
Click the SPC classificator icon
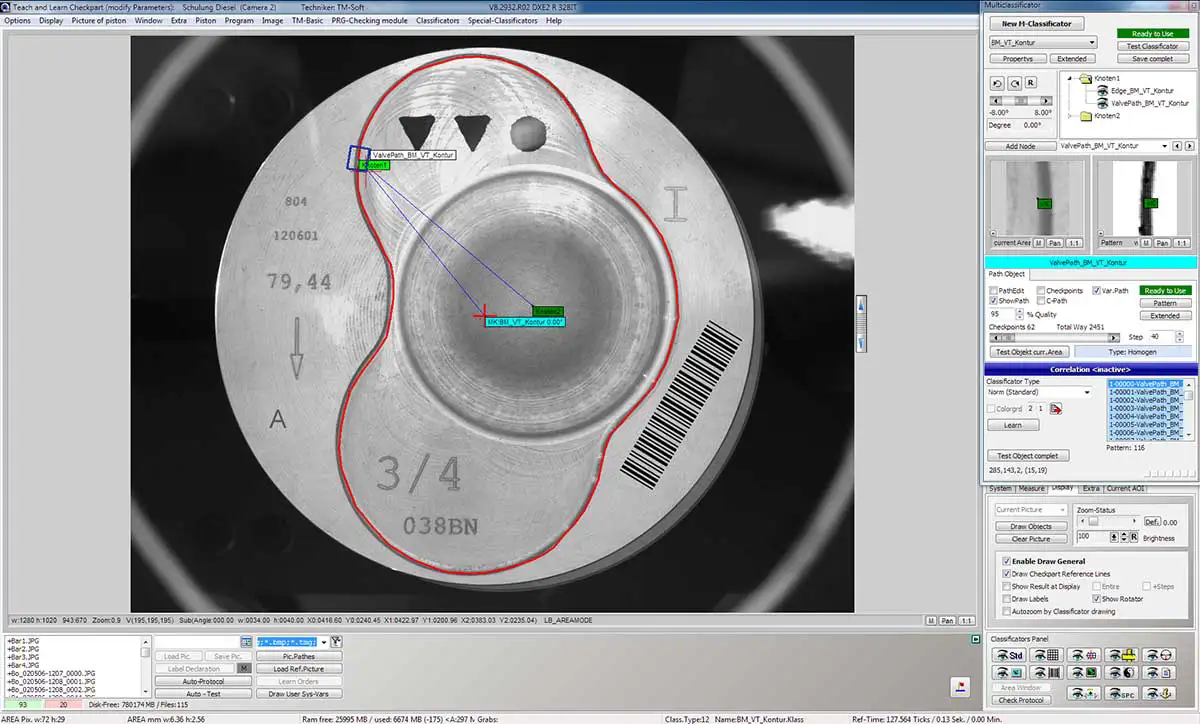pos(1122,693)
